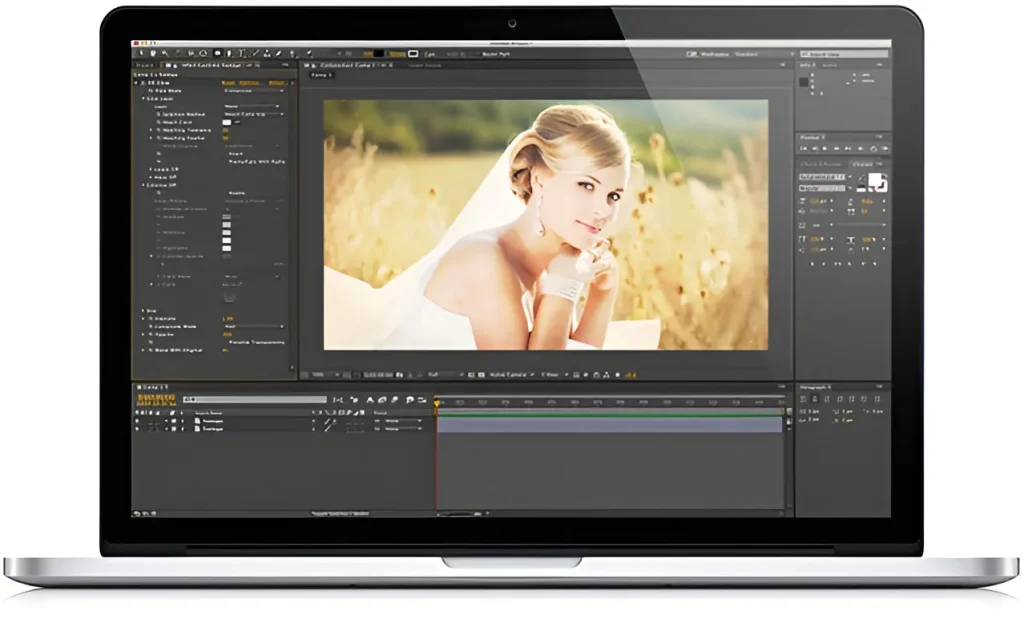This screenshot has width=1024, height=627.
Task: Mute audio in the Preview panel
Action: [x=860, y=148]
